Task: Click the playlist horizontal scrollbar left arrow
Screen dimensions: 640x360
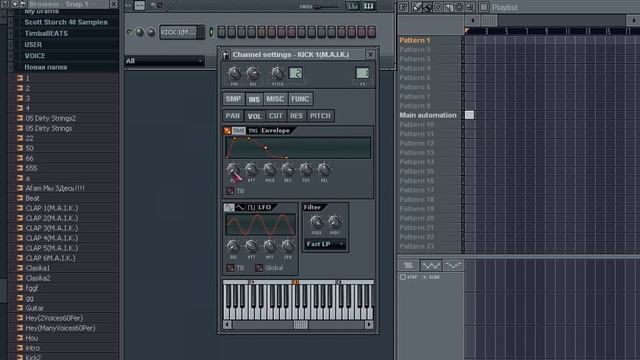Action: (x=473, y=20)
